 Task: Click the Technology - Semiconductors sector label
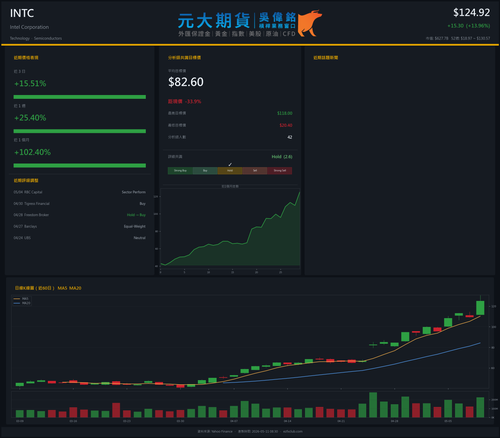pos(36,38)
